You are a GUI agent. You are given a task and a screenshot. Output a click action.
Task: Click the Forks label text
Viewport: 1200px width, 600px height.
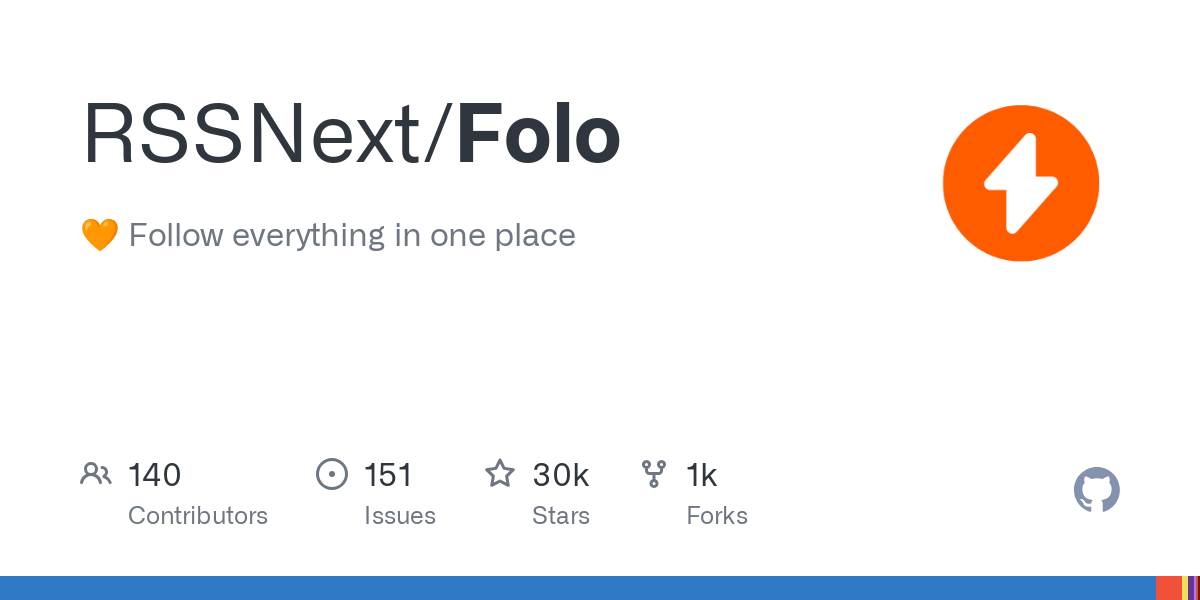[x=717, y=516]
